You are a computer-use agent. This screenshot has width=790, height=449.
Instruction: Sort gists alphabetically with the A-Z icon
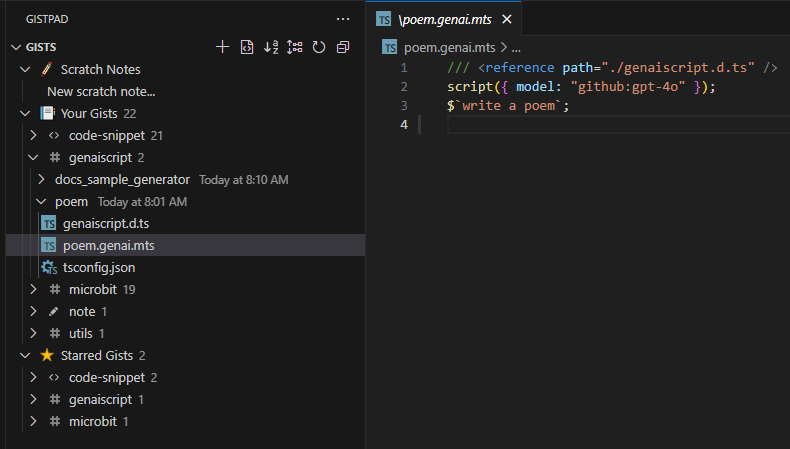(x=271, y=47)
